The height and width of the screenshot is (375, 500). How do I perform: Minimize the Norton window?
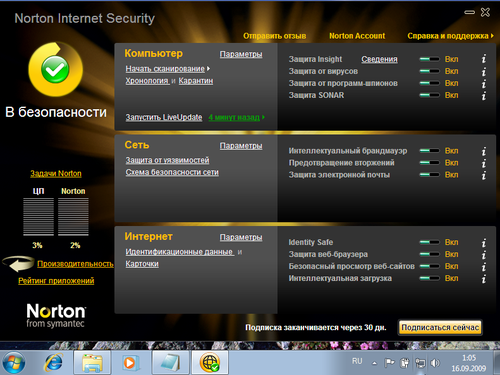[469, 13]
